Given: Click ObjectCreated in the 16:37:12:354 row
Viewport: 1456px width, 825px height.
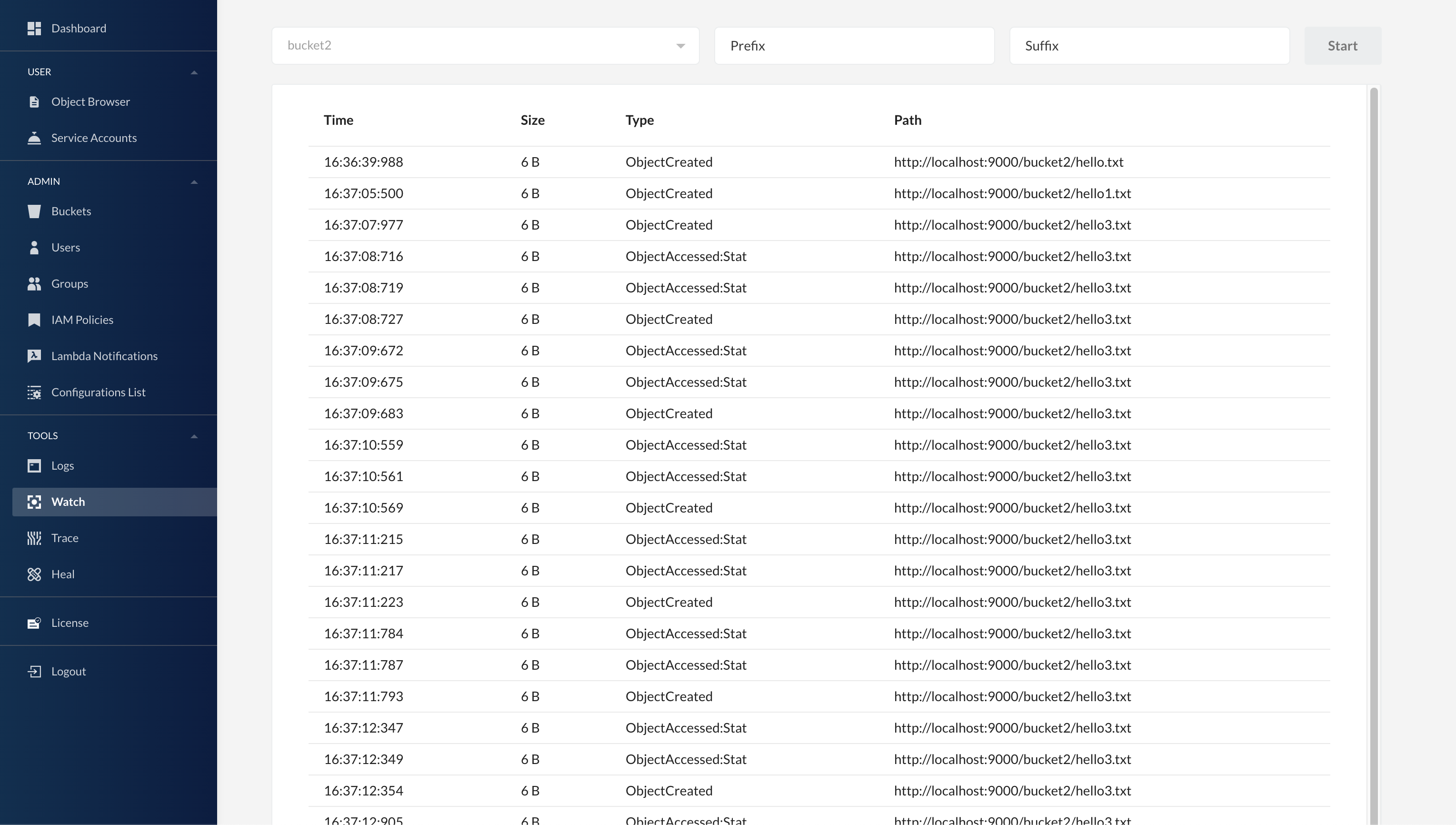Looking at the screenshot, I should click(669, 791).
